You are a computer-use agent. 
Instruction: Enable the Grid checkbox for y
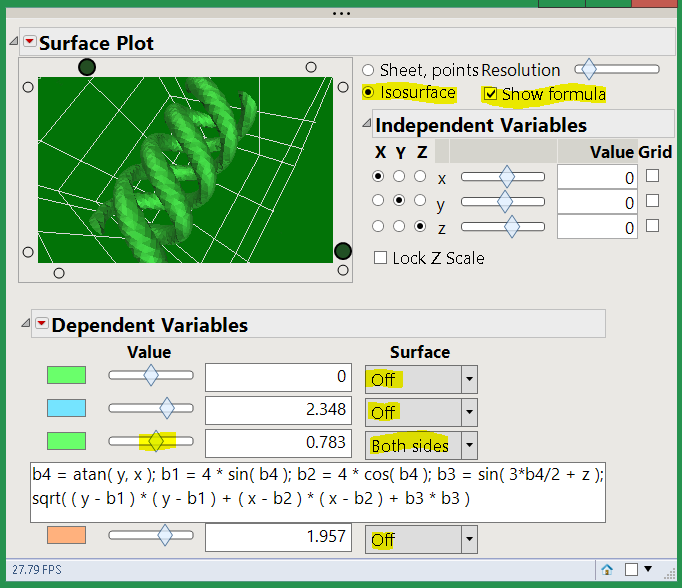[652, 200]
